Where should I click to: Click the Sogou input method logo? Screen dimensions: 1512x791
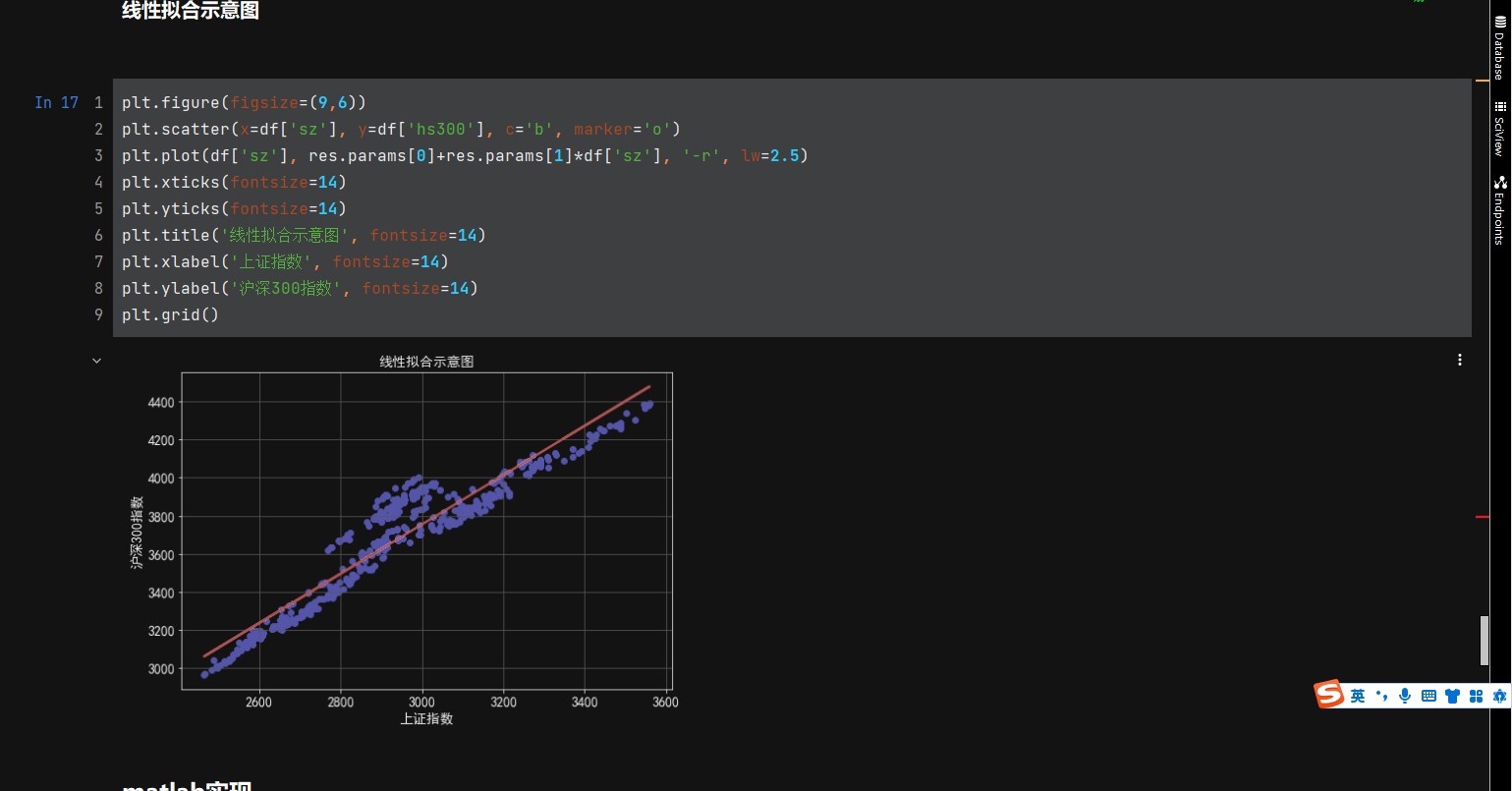(1329, 695)
